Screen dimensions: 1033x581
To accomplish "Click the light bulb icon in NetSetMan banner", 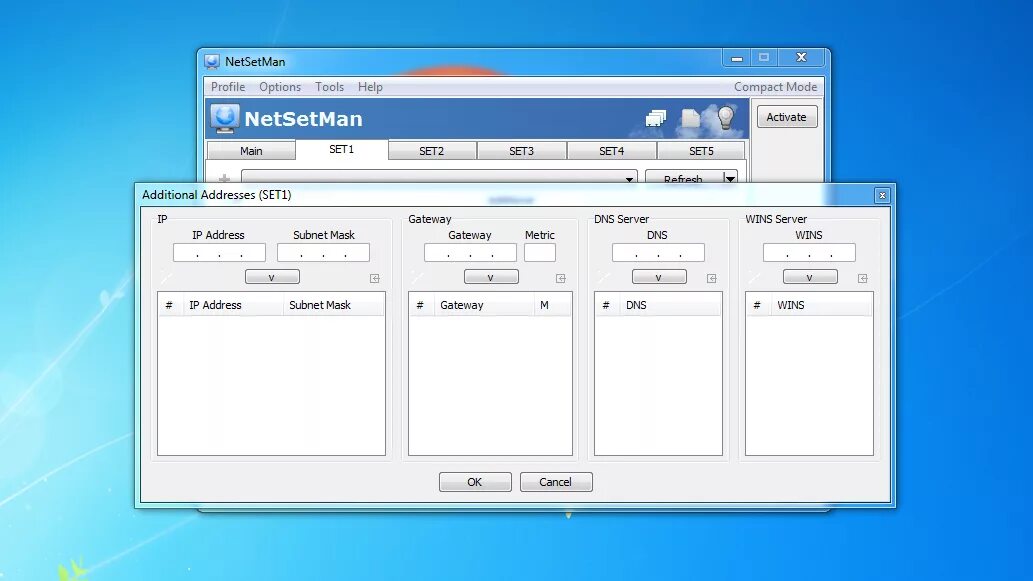I will [x=725, y=117].
